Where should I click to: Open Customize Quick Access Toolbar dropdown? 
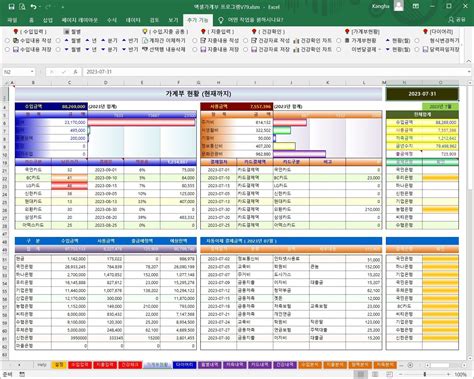(62, 7)
